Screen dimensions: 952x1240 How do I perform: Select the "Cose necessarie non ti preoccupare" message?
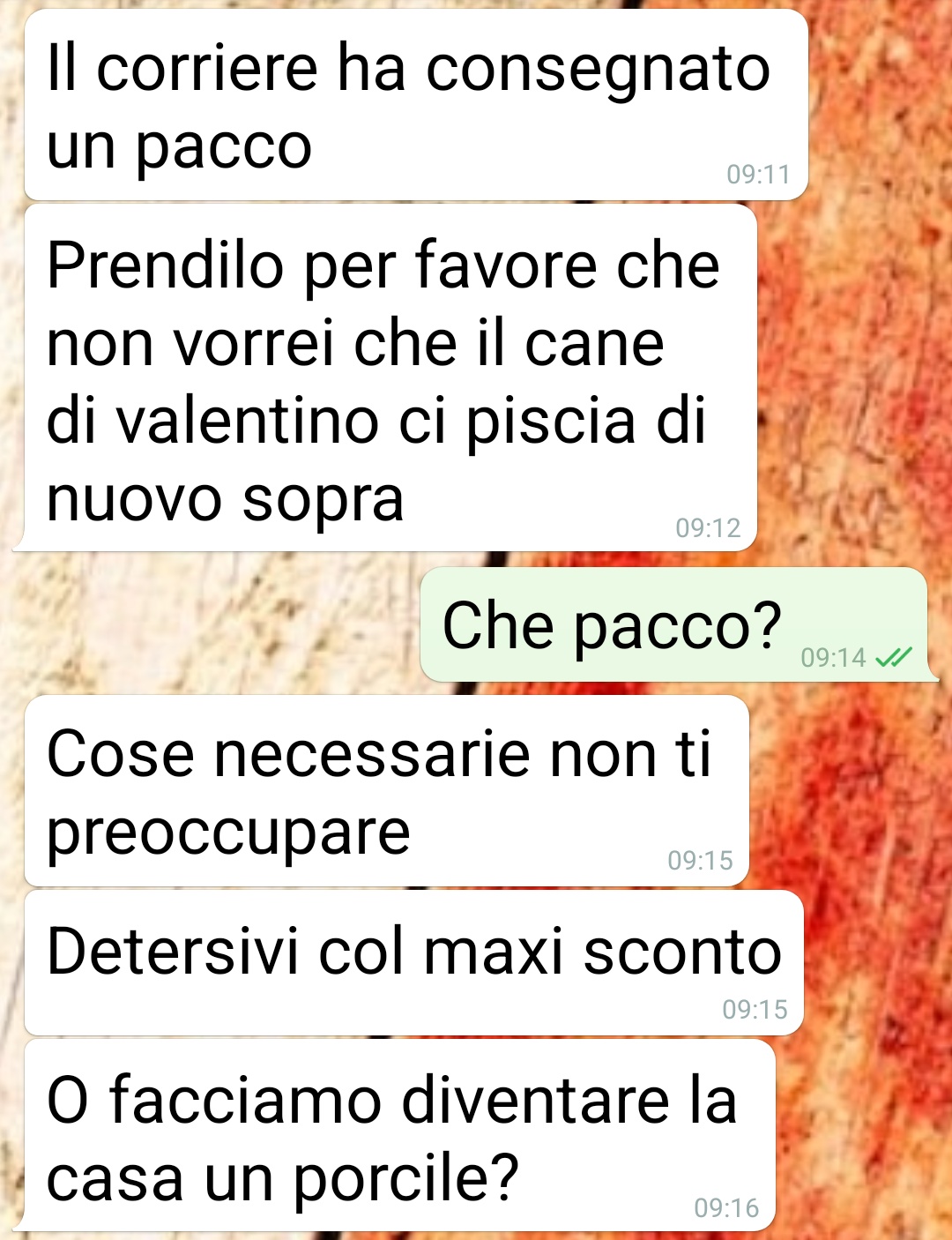[x=386, y=791]
